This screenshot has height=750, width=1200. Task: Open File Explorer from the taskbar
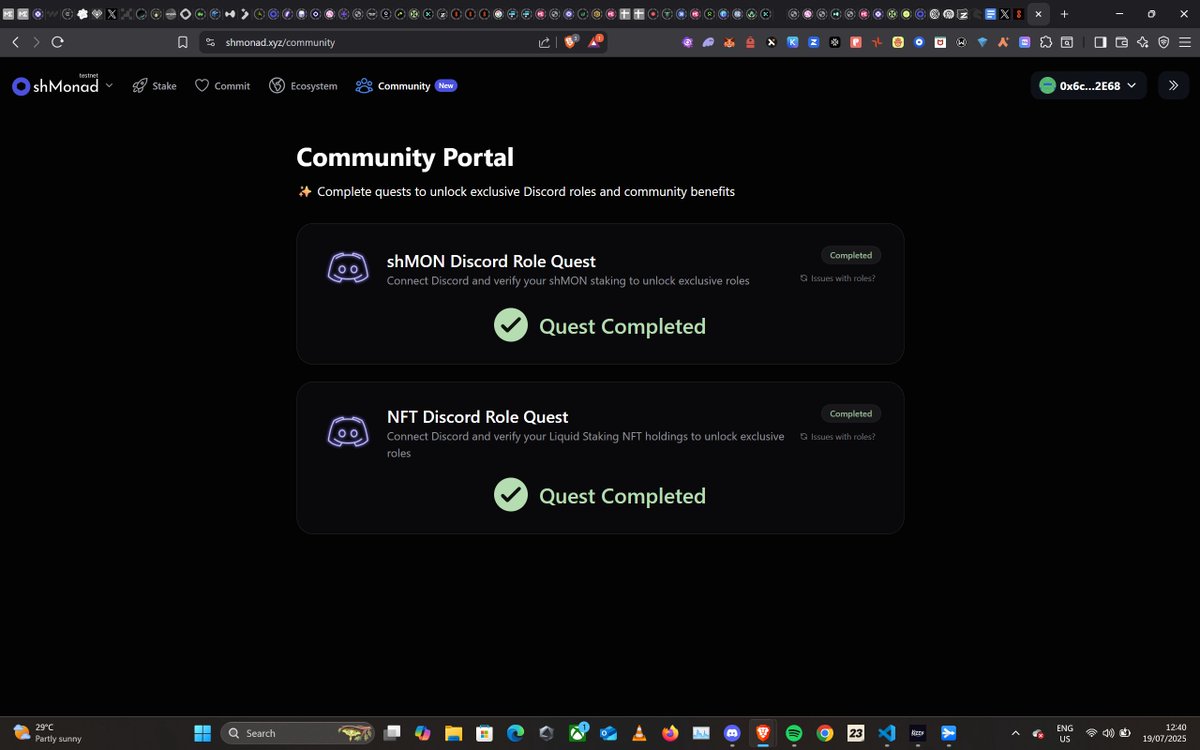[452, 733]
